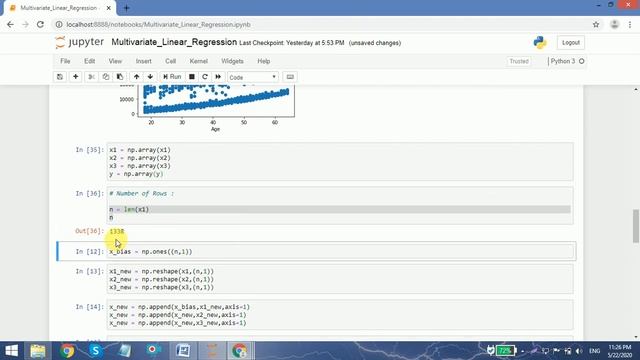Click the Python logo icon
The image size is (640, 360).
tap(540, 42)
